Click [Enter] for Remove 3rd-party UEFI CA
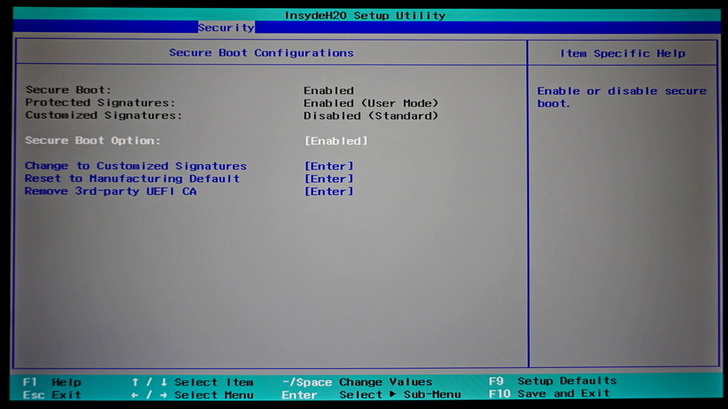 (328, 191)
